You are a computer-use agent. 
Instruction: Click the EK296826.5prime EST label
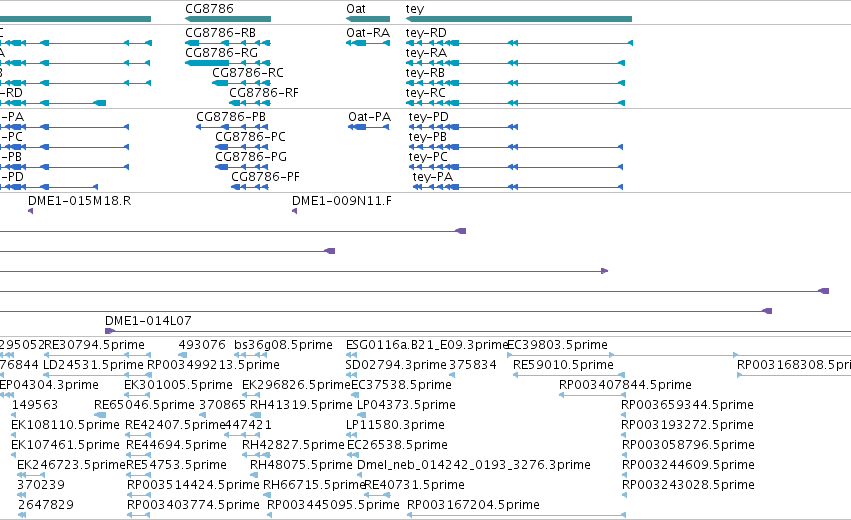tap(296, 385)
